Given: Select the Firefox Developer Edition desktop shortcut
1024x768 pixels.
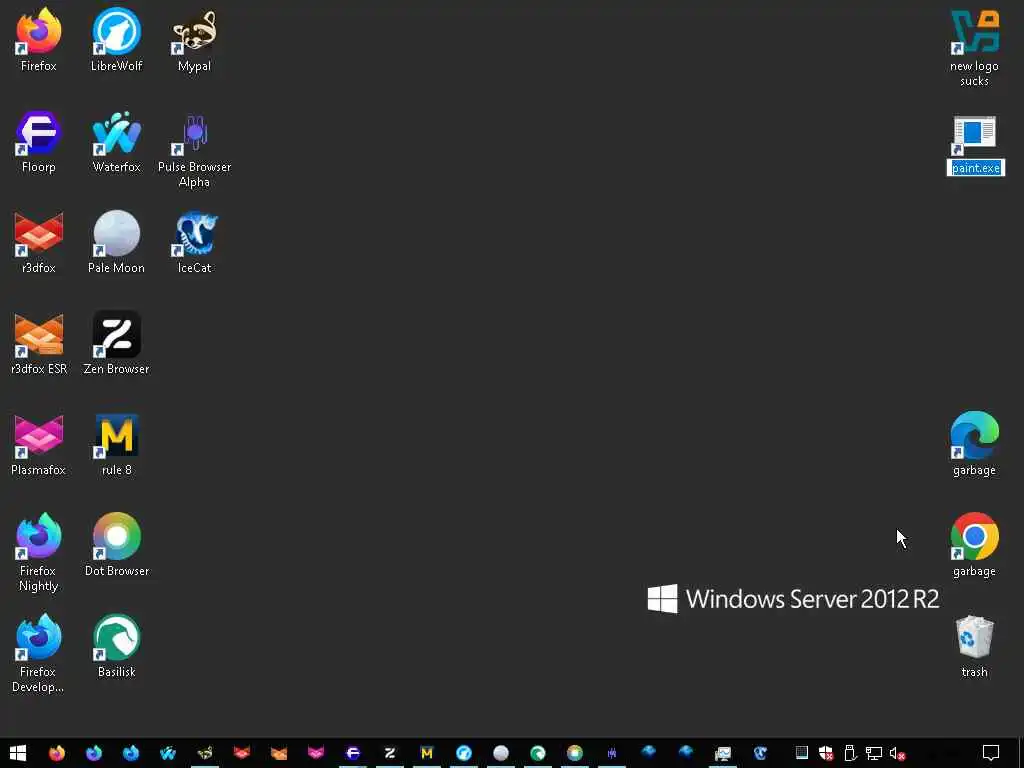Looking at the screenshot, I should point(39,653).
